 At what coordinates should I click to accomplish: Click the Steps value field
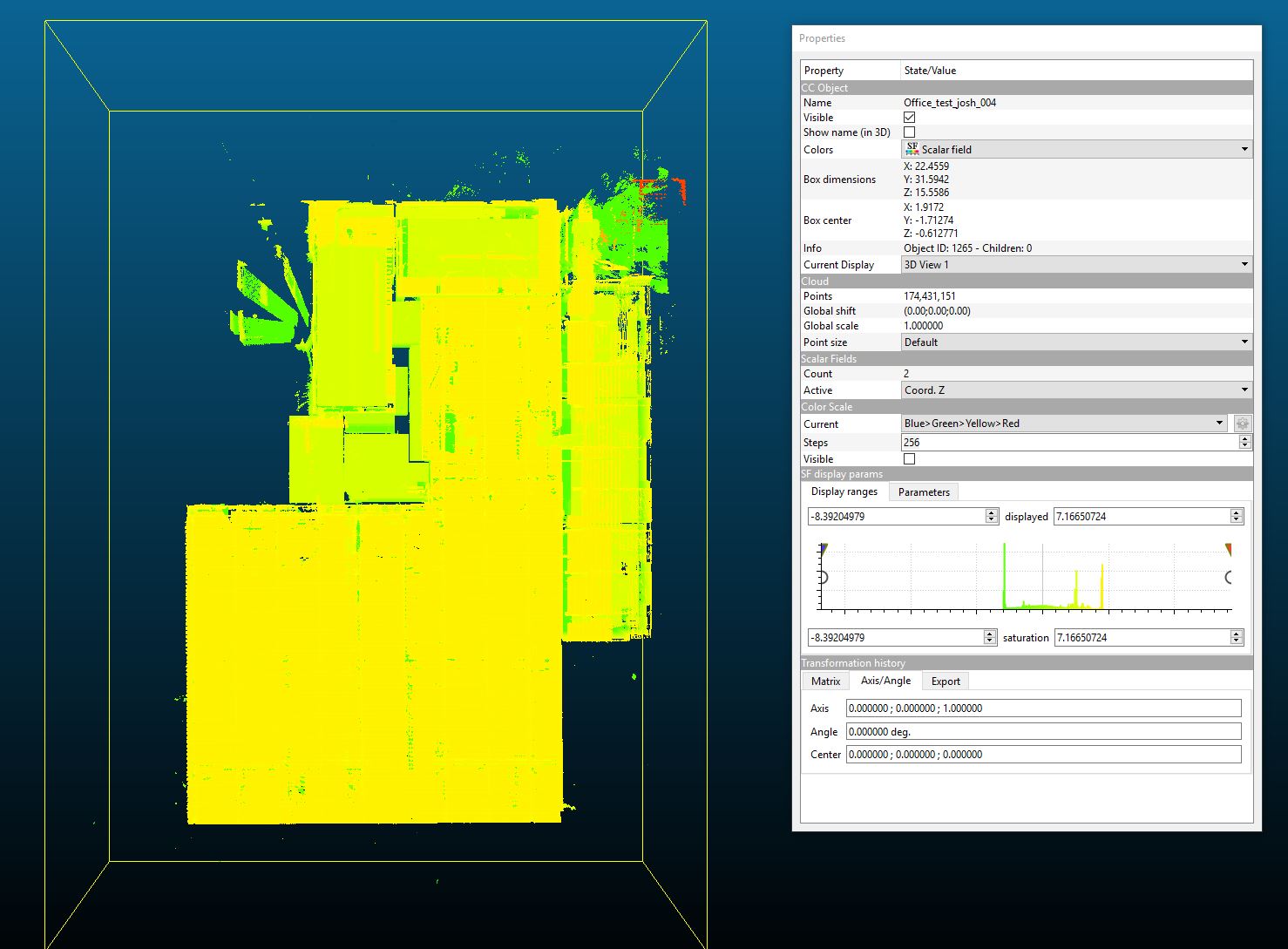click(x=1068, y=443)
